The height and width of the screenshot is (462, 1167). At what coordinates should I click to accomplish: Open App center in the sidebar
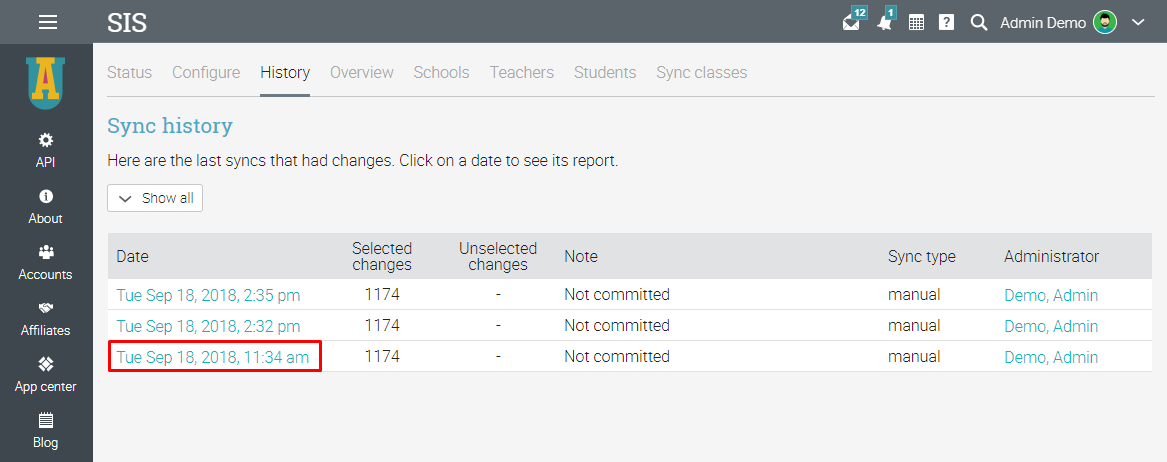[x=46, y=375]
